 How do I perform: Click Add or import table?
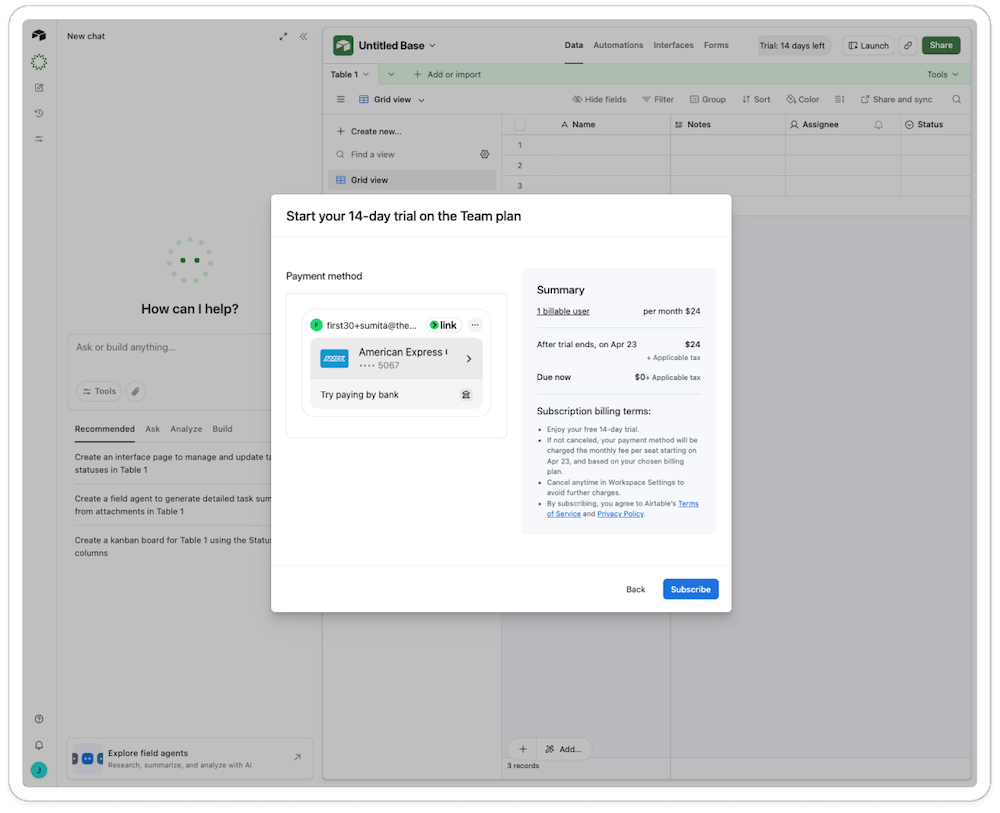click(447, 75)
